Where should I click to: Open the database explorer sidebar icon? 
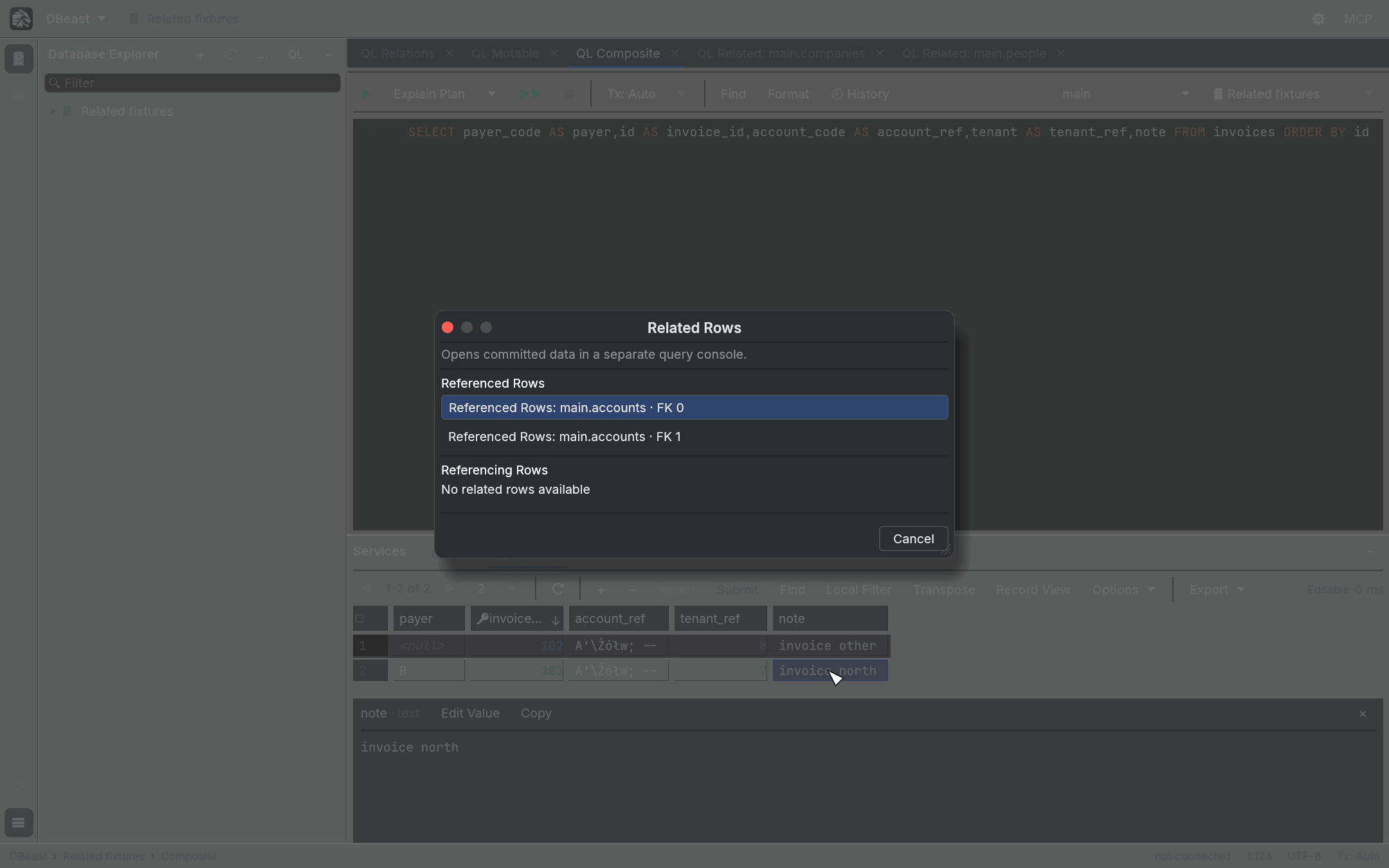[x=19, y=59]
